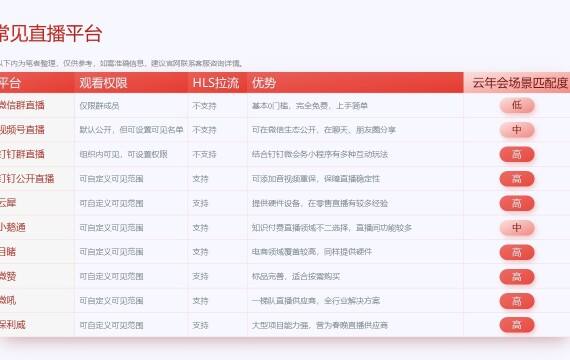
Task: Select 可自定义可见范围 in the 云犀 row
Action: (x=111, y=203)
